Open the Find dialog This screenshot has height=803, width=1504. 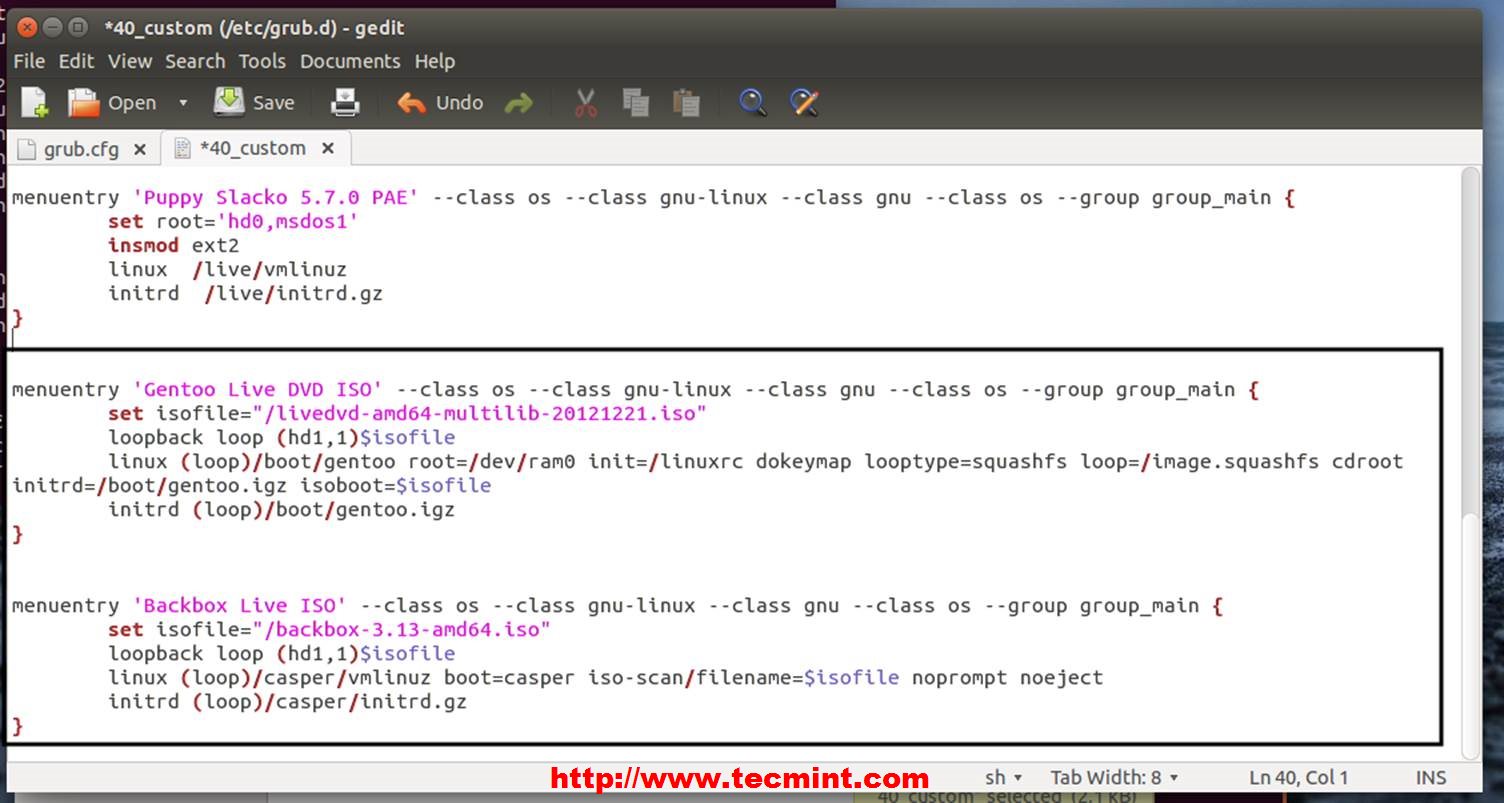pos(752,102)
